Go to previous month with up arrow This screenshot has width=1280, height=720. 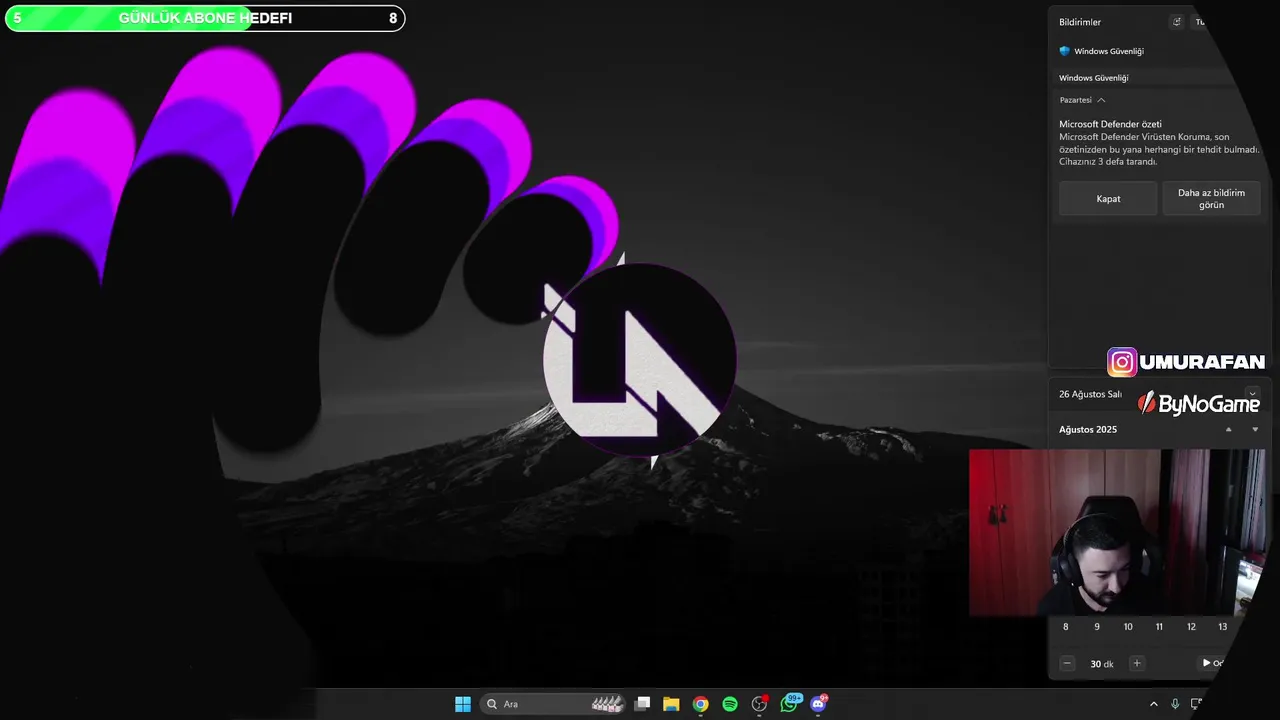click(1229, 429)
